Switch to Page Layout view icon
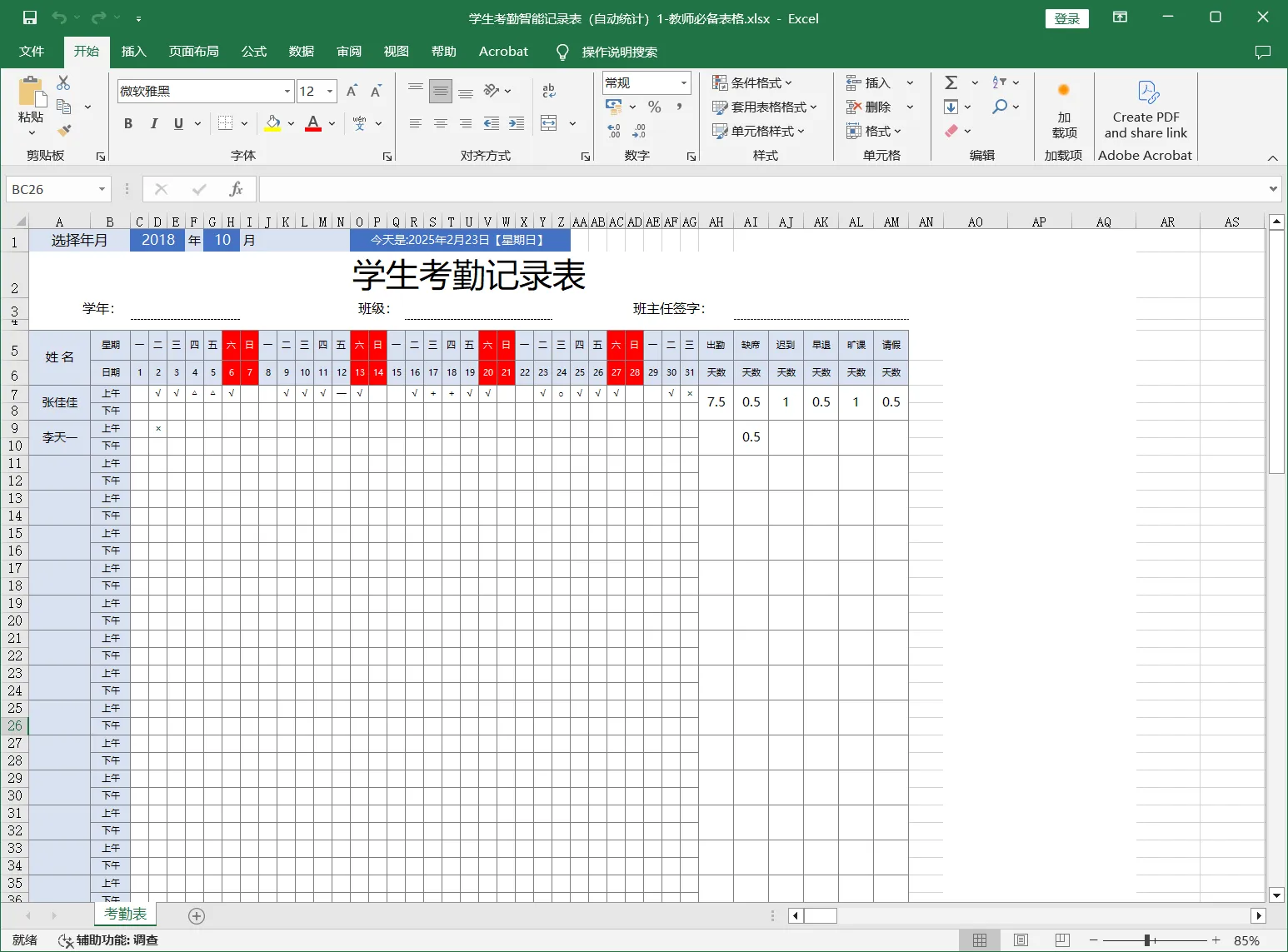Screen dimensions: 1288x952 1021,940
